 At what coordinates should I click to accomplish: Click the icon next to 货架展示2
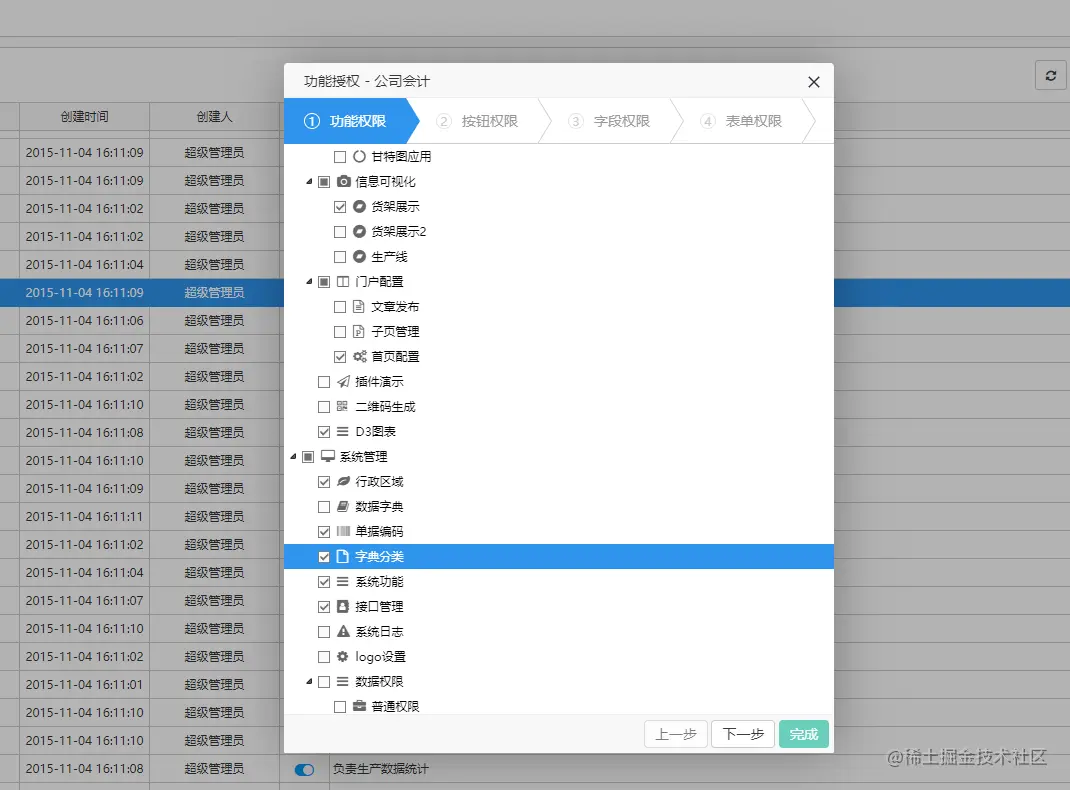click(x=359, y=231)
